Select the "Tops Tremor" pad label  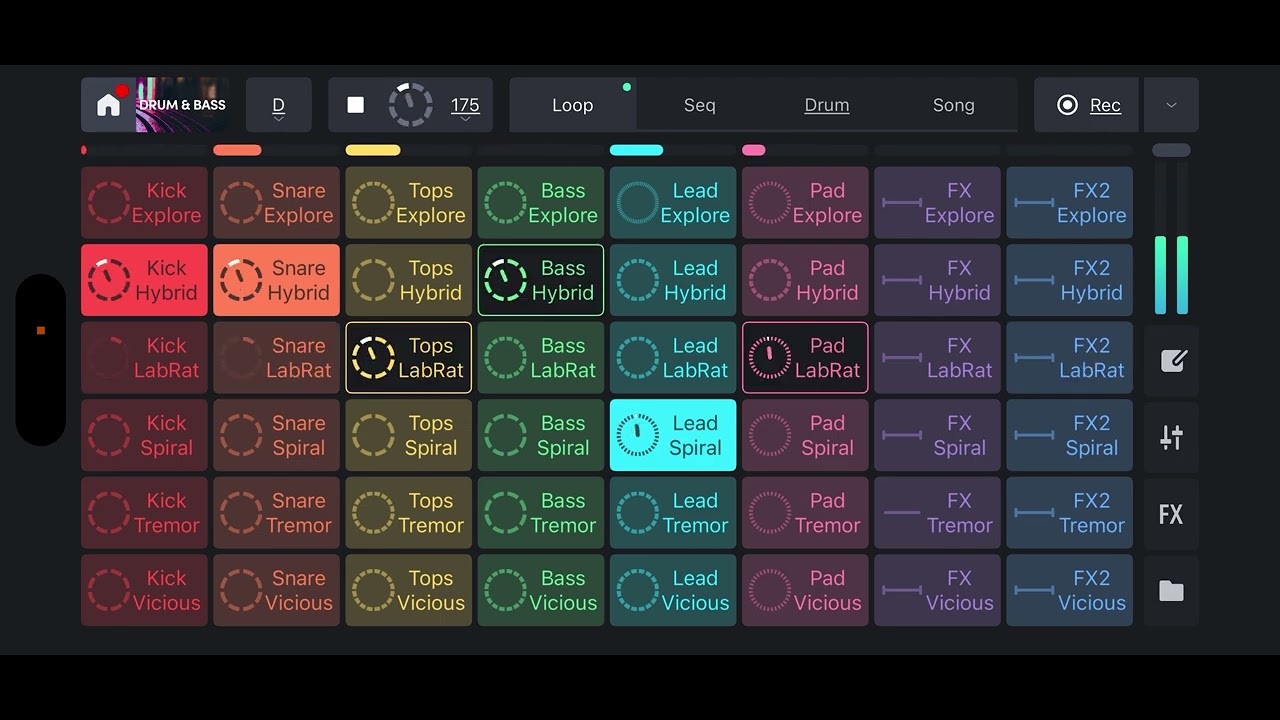[x=431, y=513]
